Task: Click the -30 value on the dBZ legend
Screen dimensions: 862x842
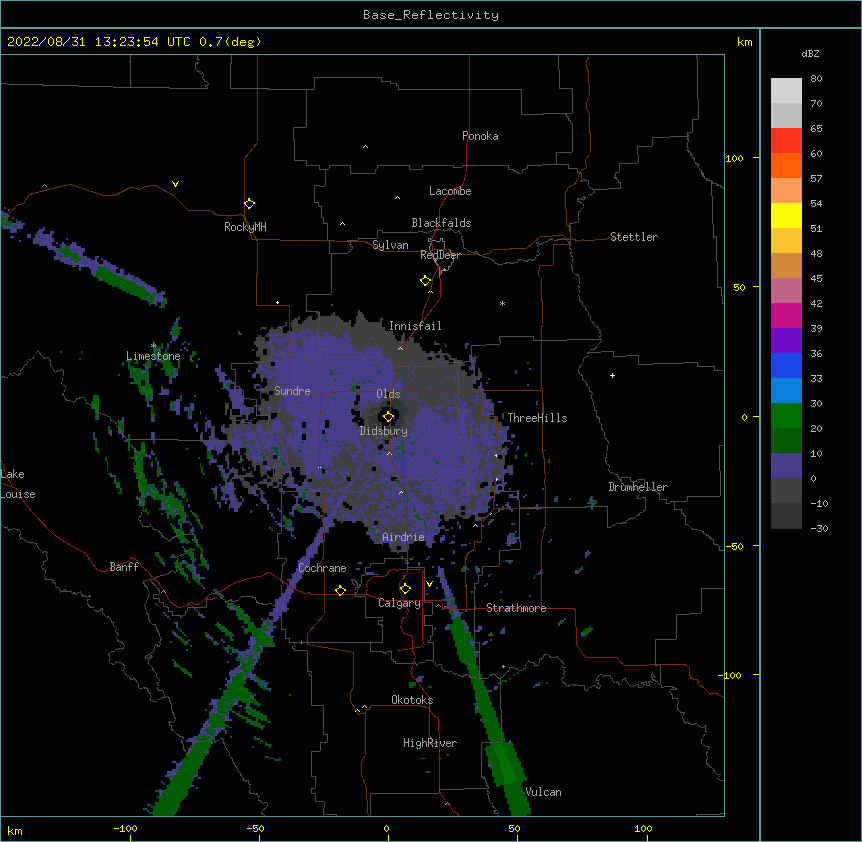Action: 819,528
